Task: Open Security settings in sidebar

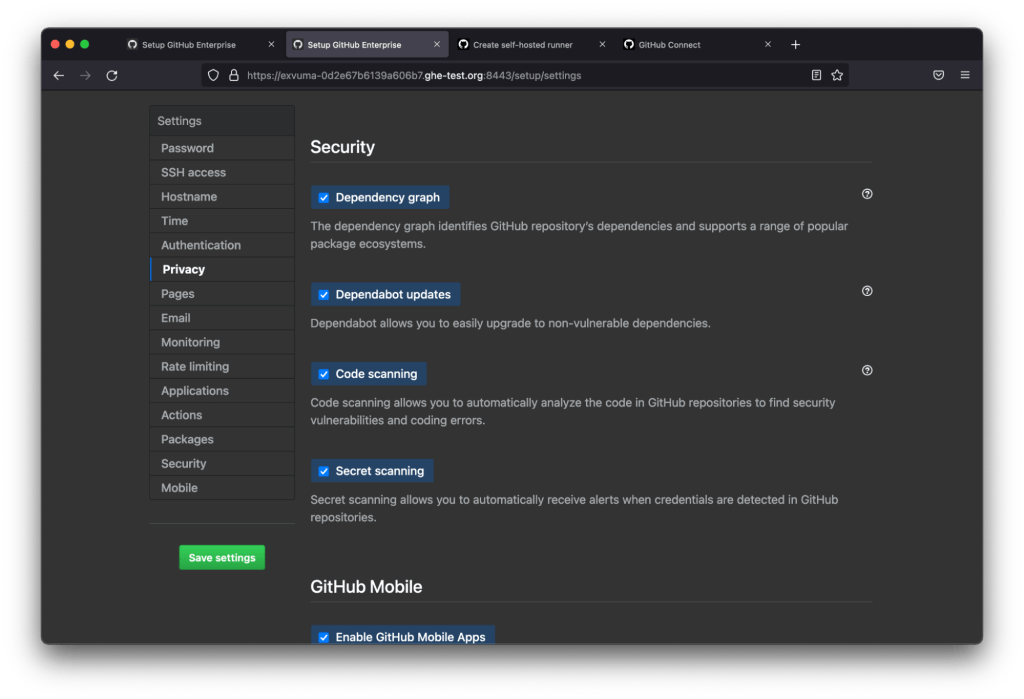Action: [222, 463]
